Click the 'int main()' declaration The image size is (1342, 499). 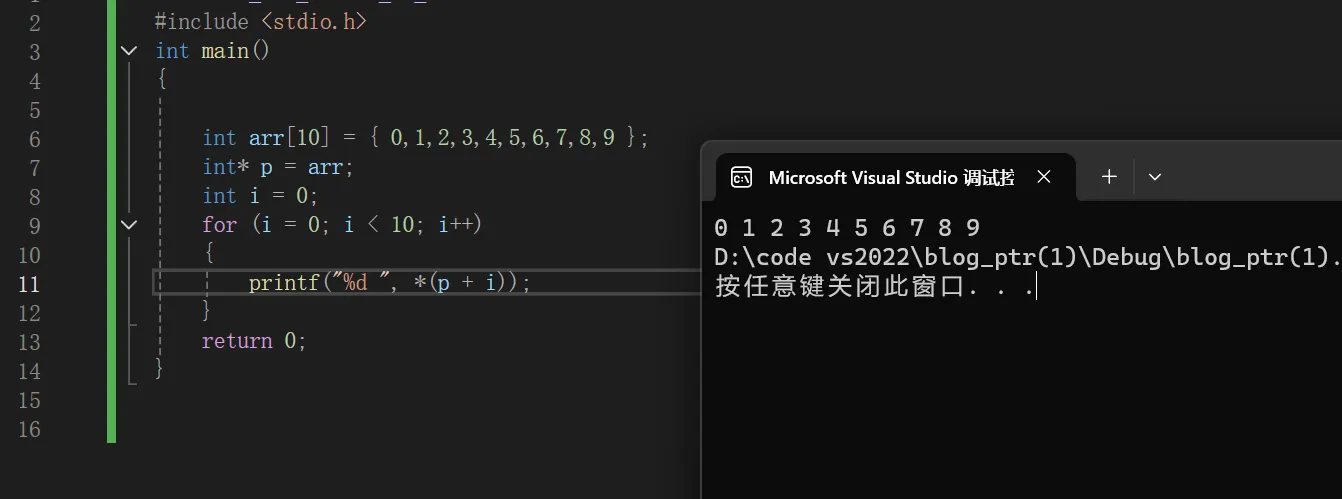pos(213,50)
